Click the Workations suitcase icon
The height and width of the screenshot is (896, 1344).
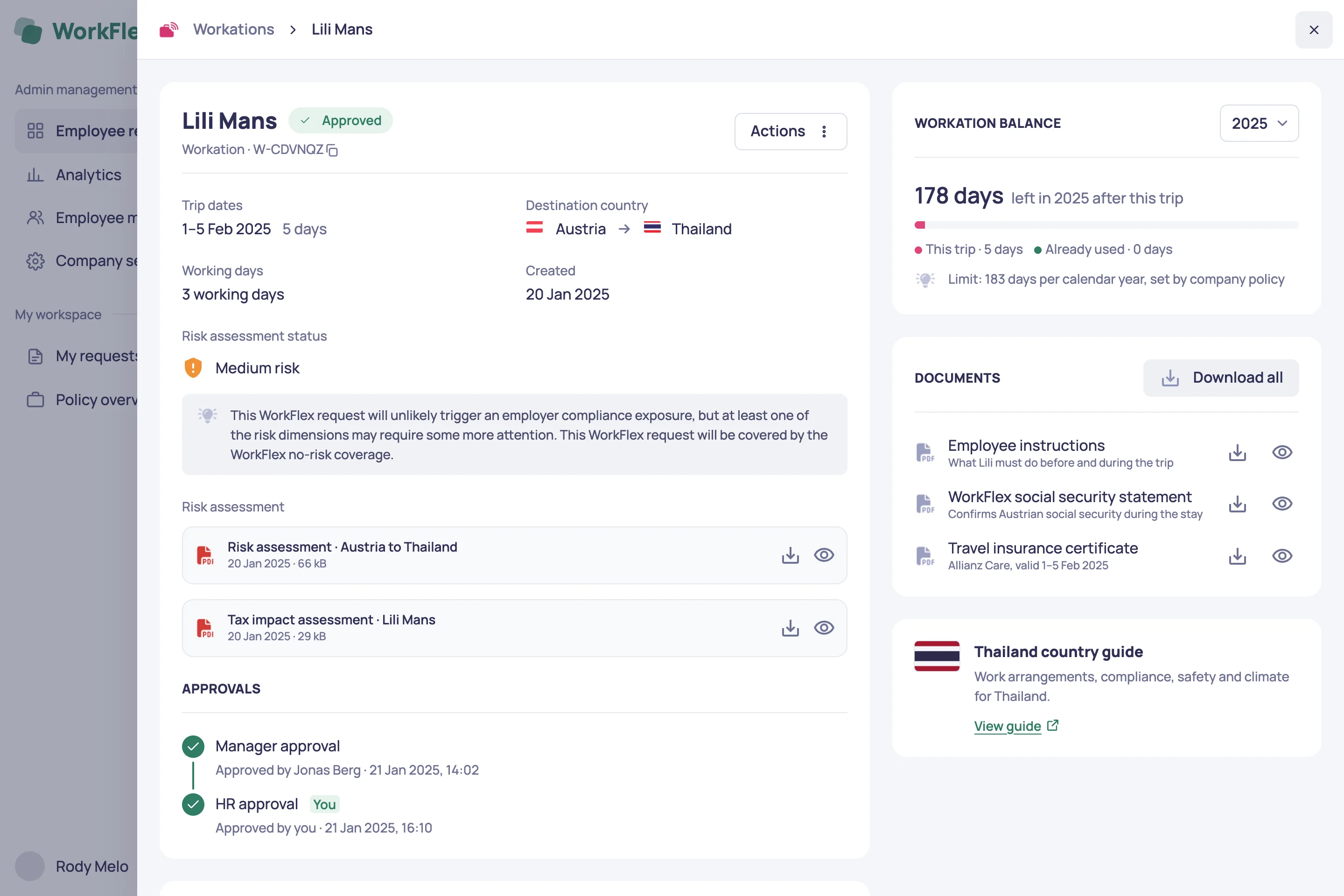168,30
